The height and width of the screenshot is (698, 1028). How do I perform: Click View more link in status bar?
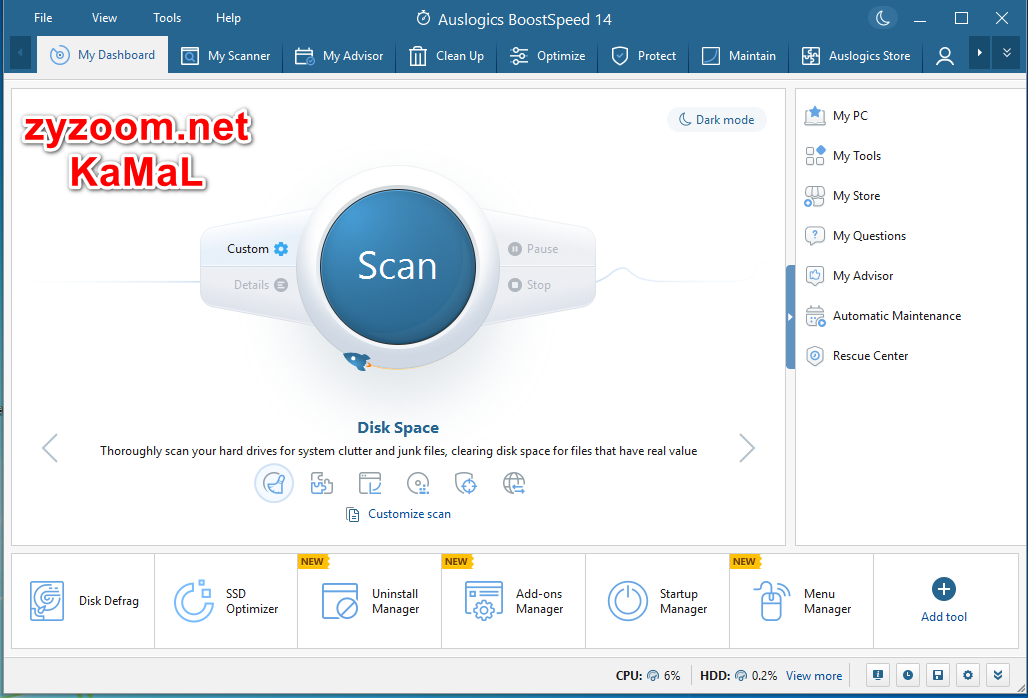click(x=814, y=676)
